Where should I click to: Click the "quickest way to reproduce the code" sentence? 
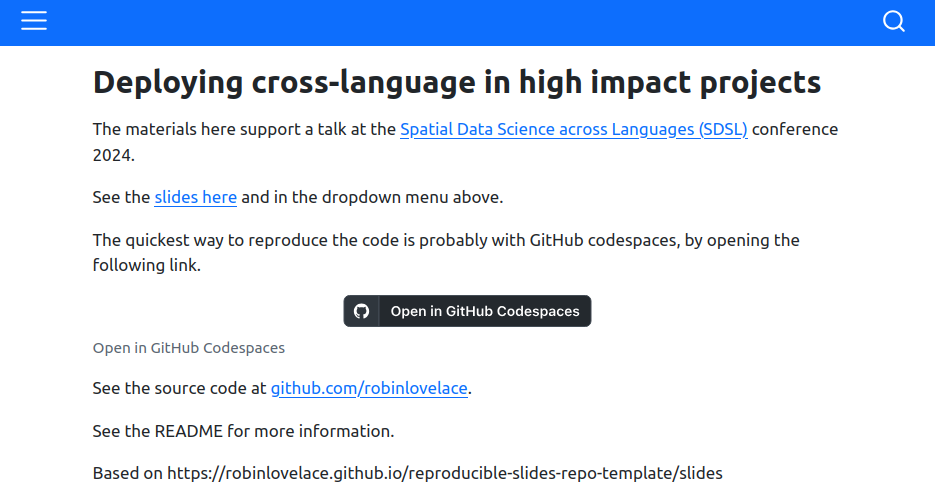pyautogui.click(x=446, y=252)
